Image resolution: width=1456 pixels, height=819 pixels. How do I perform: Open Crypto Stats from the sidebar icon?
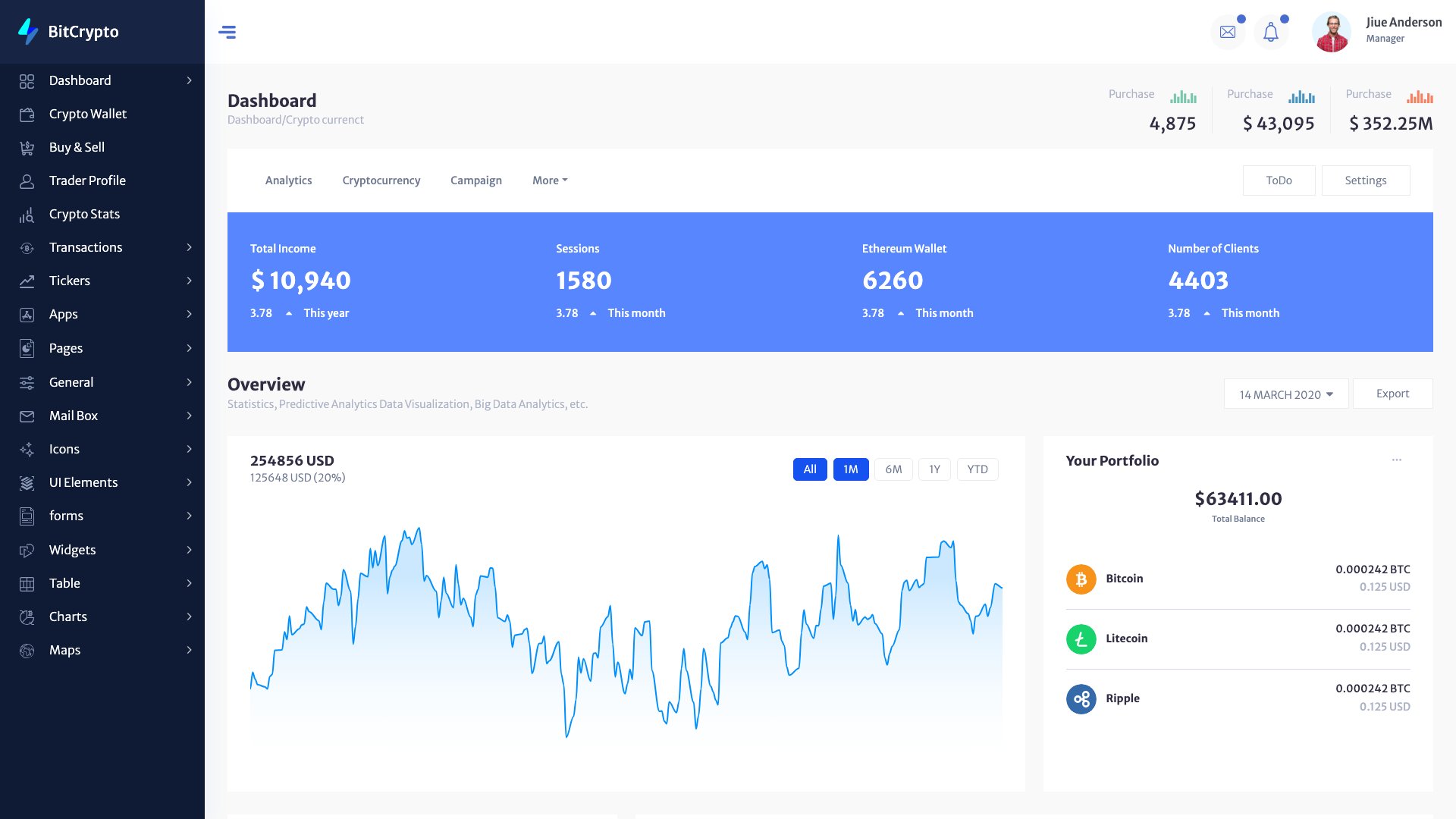coord(27,214)
